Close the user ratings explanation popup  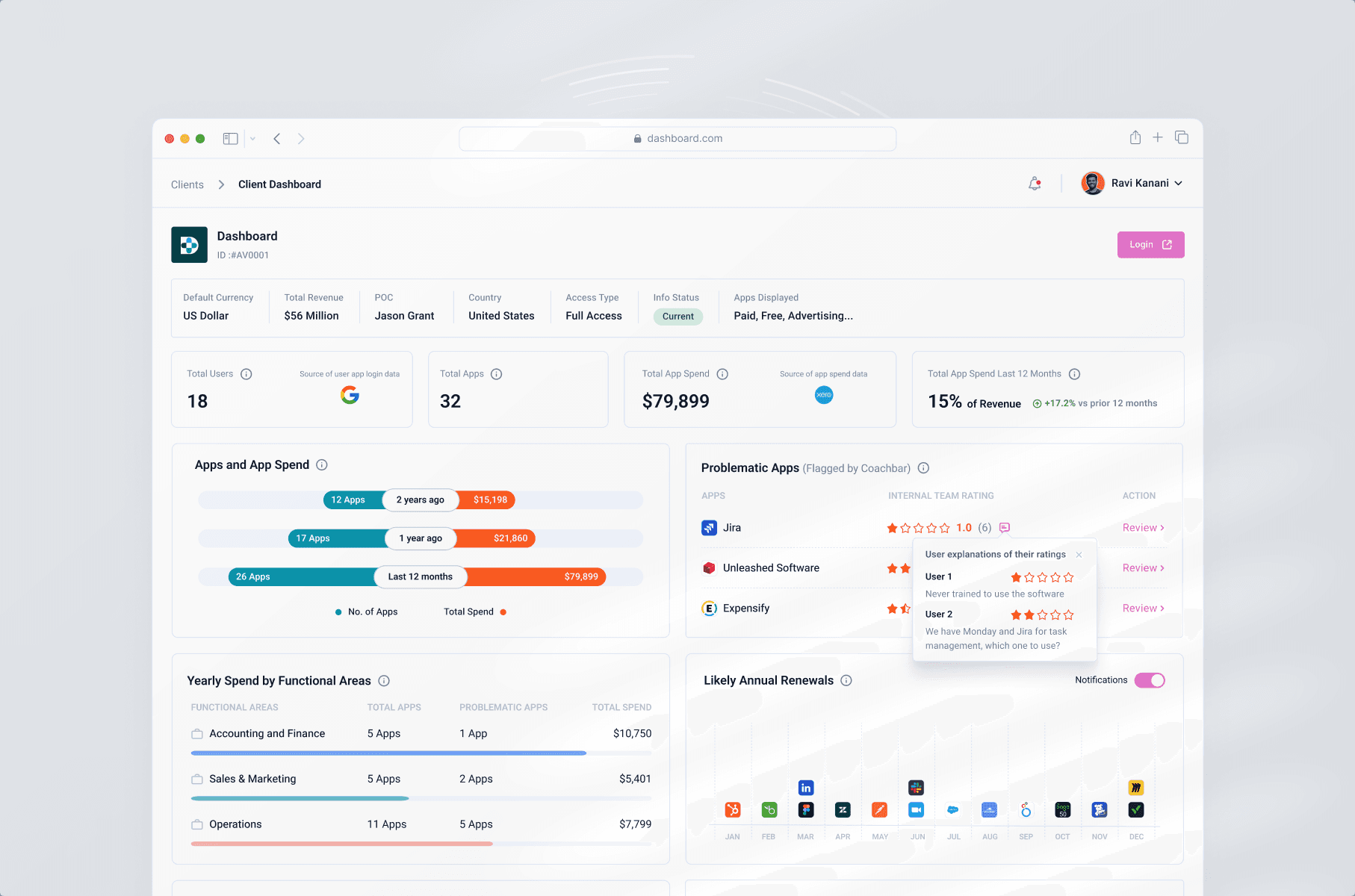click(x=1079, y=555)
